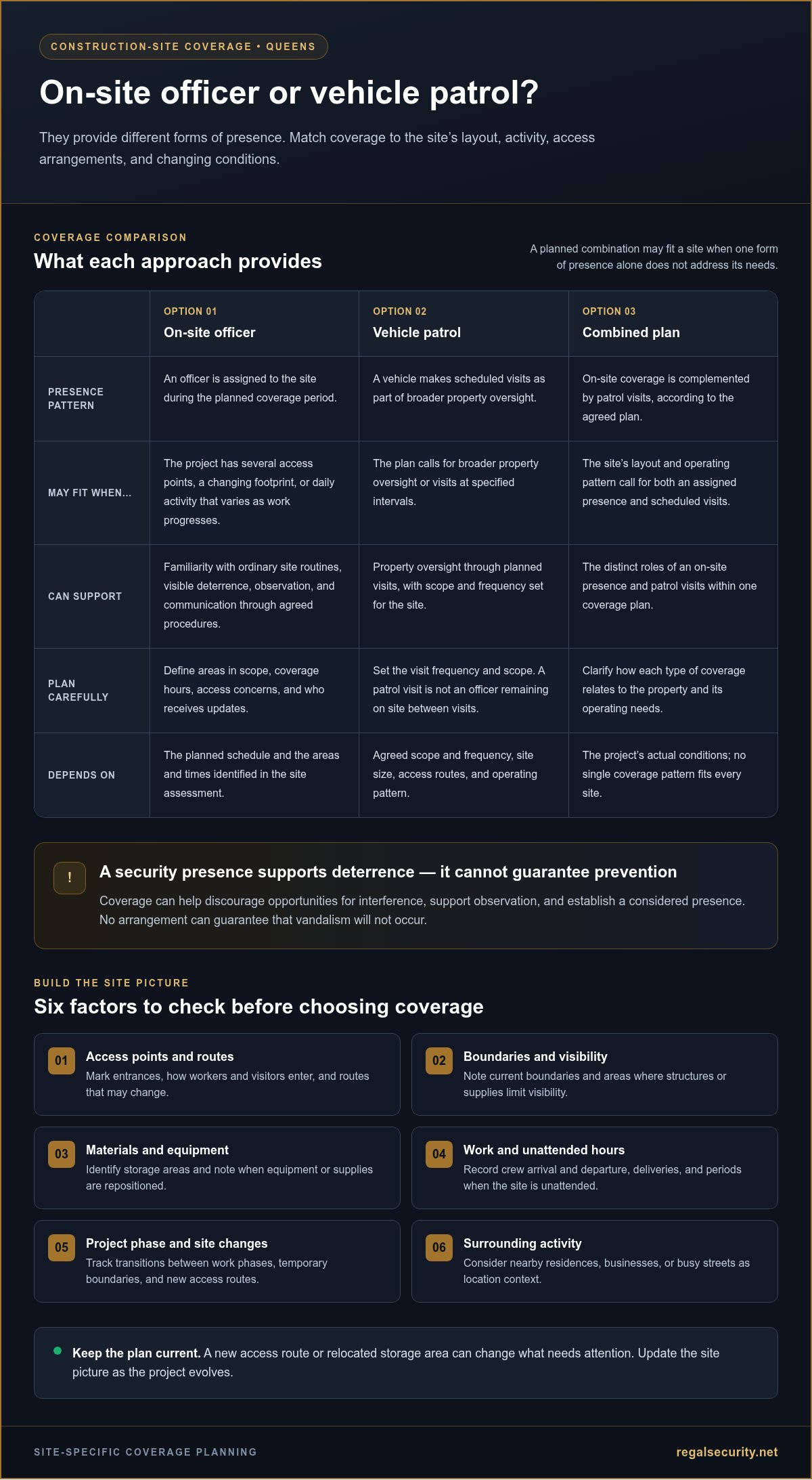The width and height of the screenshot is (812, 1480).
Task: Click the May Fit When row label
Action: point(90,493)
